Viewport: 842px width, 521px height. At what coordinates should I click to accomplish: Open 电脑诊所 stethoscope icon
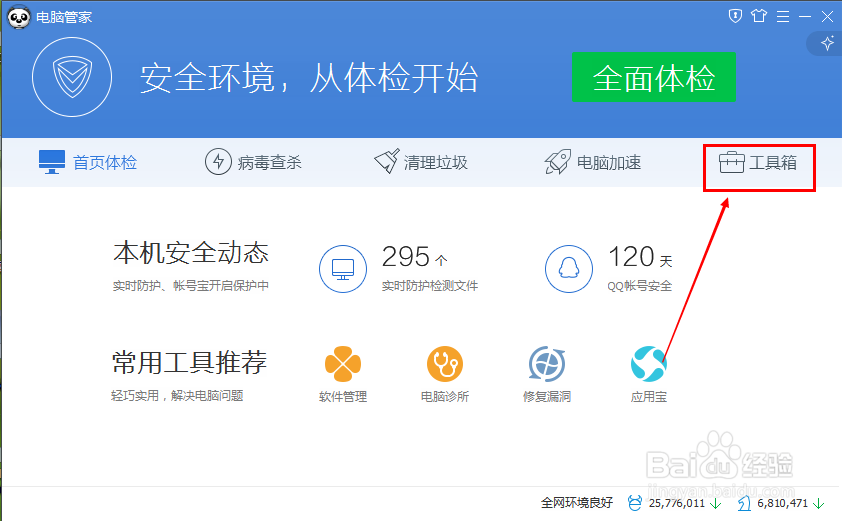click(445, 364)
